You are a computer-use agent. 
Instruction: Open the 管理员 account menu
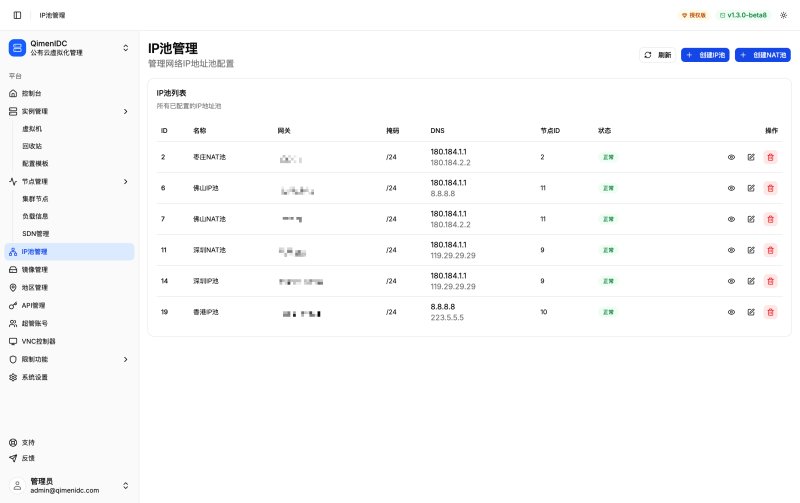point(69,486)
